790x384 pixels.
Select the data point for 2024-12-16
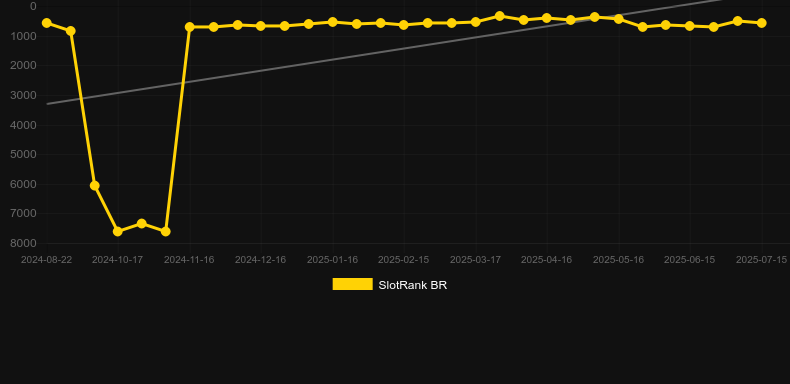261,26
